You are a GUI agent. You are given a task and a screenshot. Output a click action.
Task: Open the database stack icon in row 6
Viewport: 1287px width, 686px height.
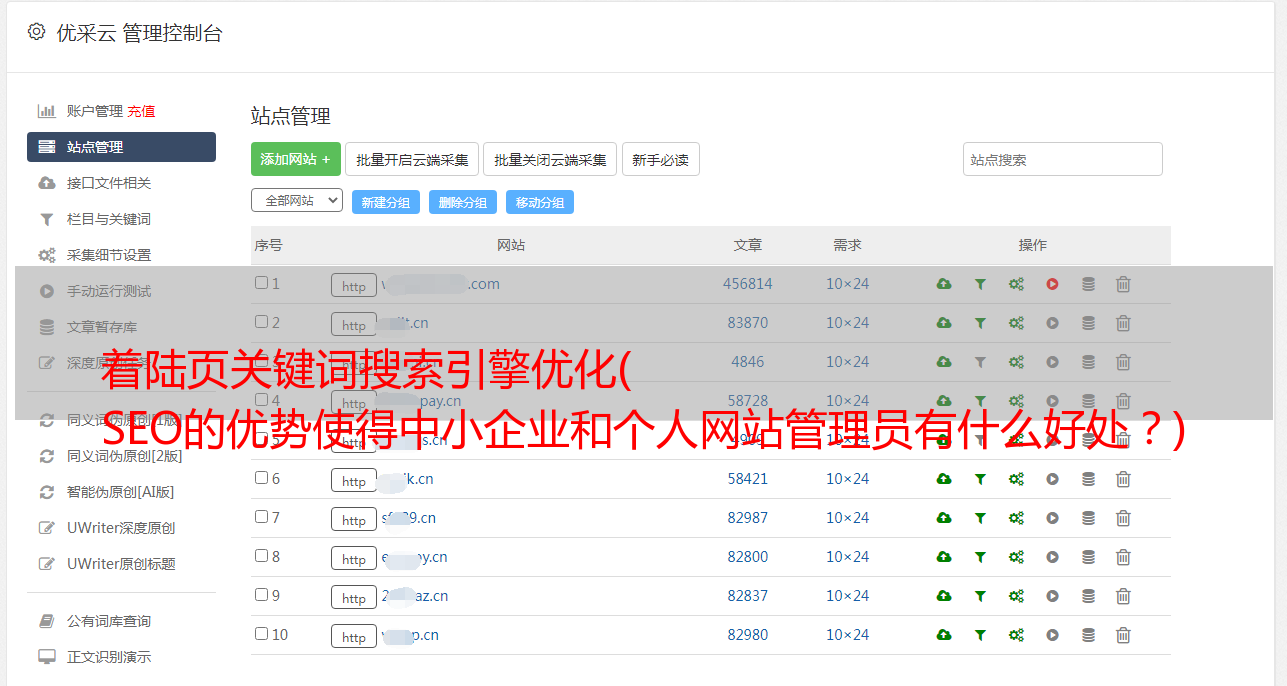coord(1088,479)
